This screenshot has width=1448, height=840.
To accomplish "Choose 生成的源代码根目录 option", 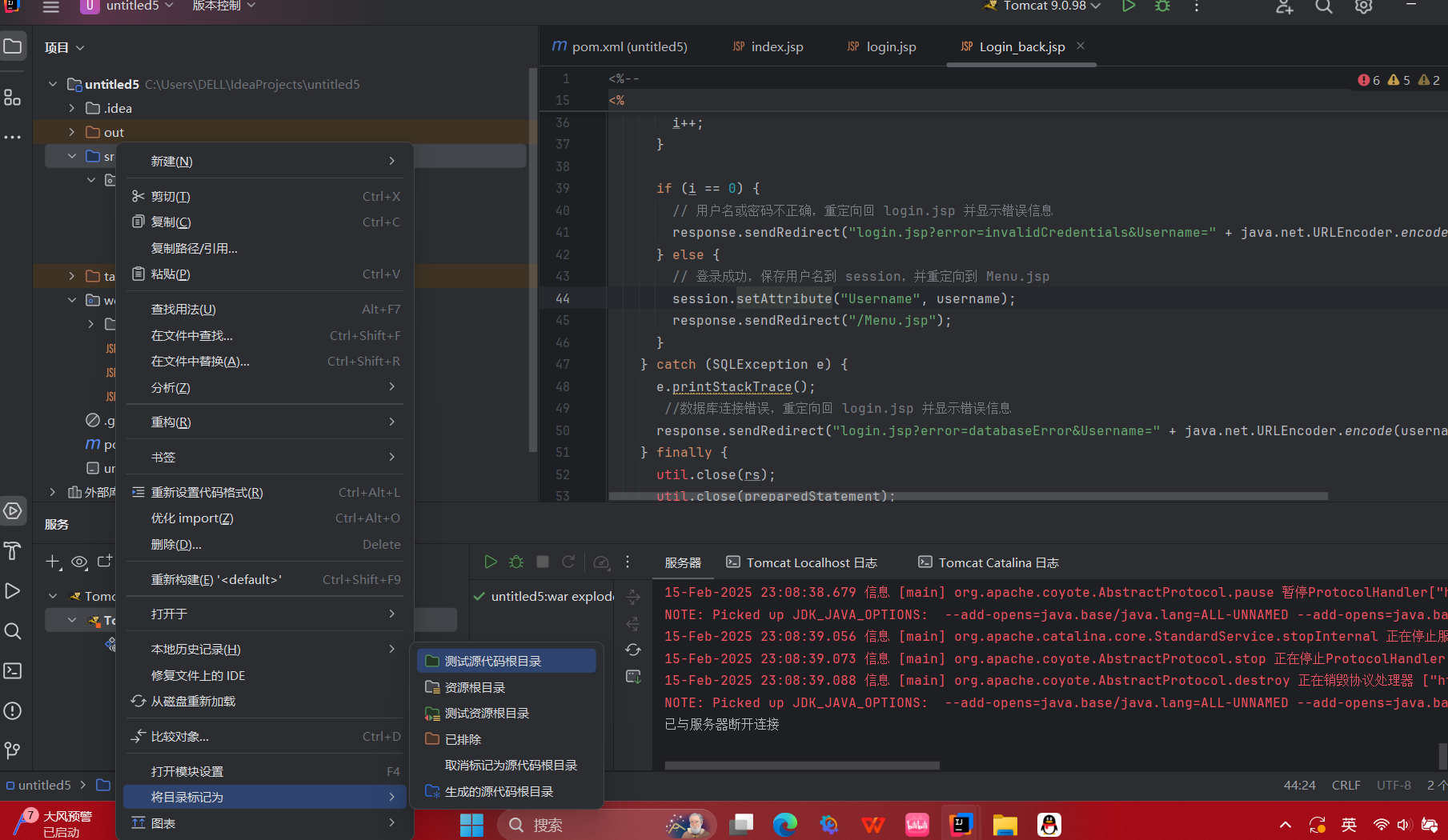I will pos(507,791).
